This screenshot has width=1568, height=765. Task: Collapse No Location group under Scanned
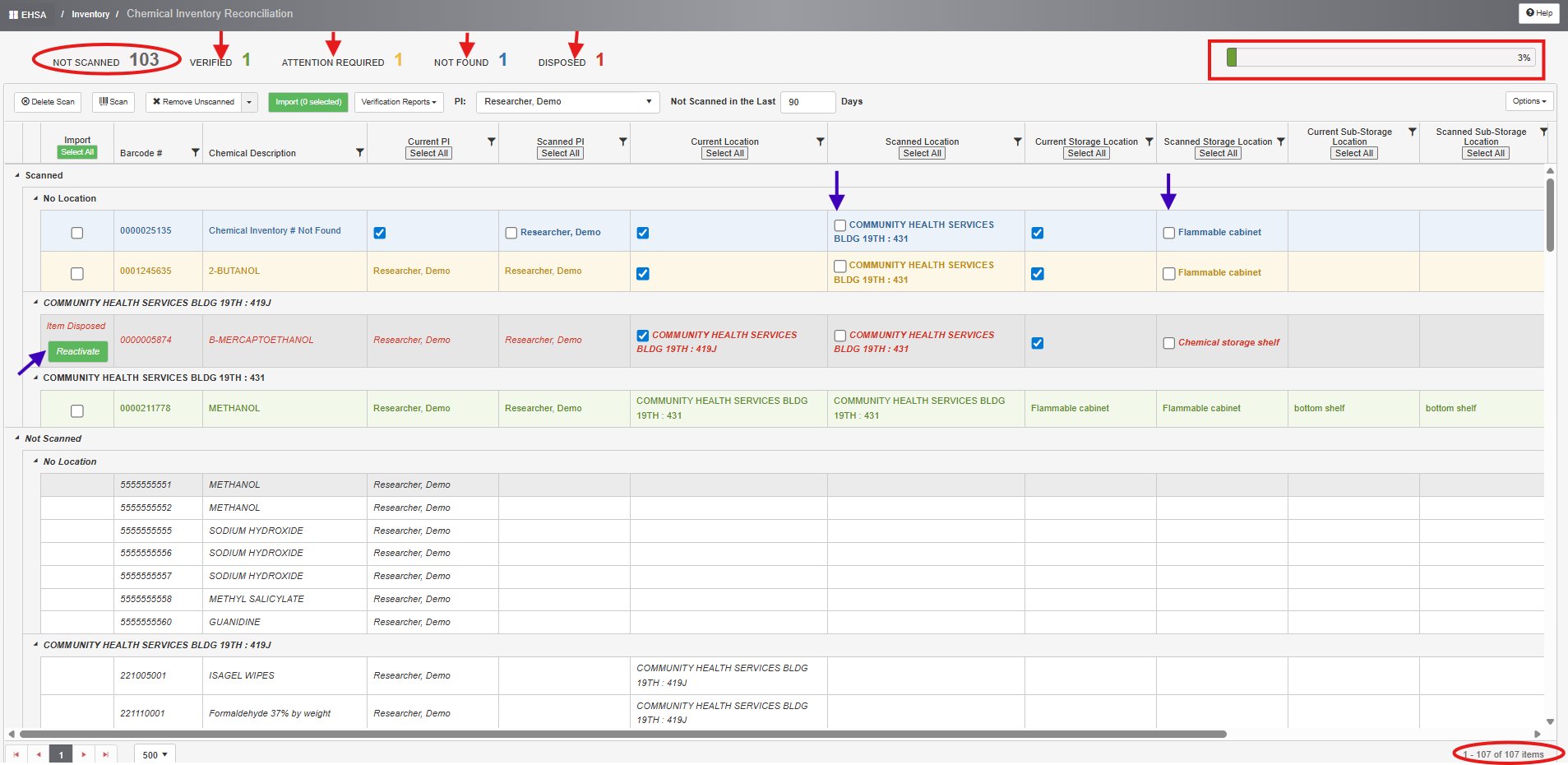[x=35, y=198]
